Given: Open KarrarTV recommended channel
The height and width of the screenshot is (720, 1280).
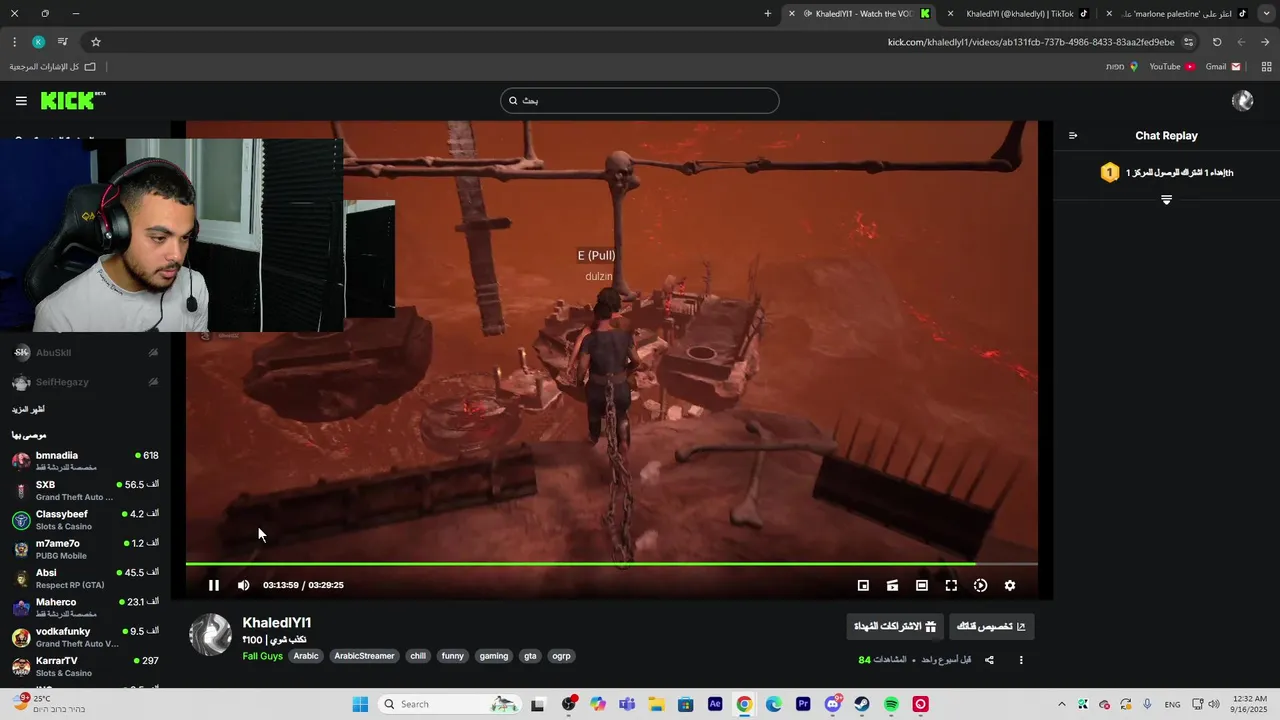Looking at the screenshot, I should [x=85, y=667].
